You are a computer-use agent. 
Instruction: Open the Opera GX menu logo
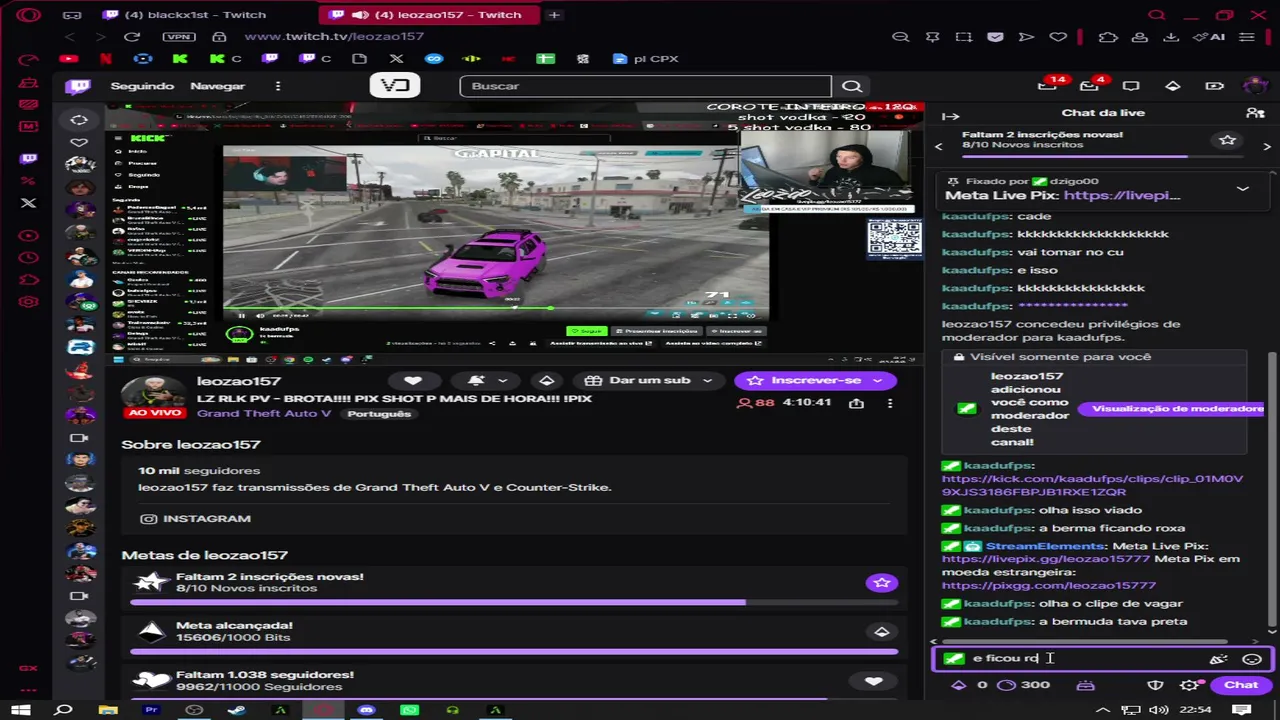pos(28,15)
